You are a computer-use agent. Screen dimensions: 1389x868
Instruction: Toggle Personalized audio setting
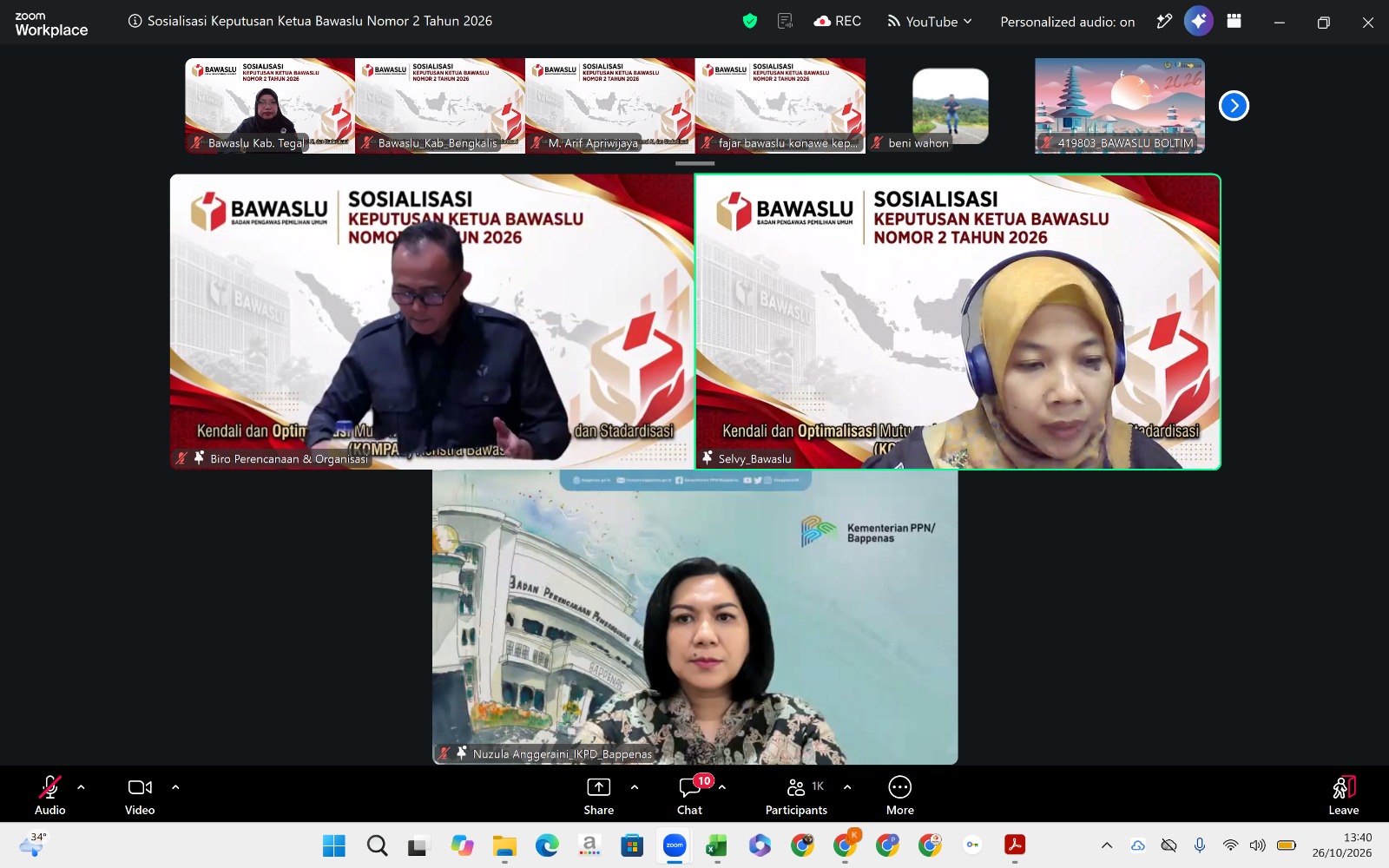pyautogui.click(x=1068, y=22)
